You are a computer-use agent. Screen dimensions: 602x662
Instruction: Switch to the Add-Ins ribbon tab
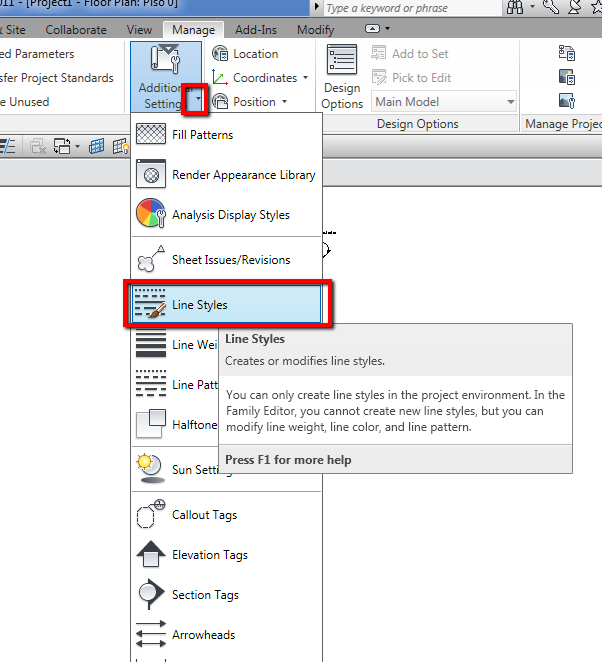pyautogui.click(x=256, y=30)
